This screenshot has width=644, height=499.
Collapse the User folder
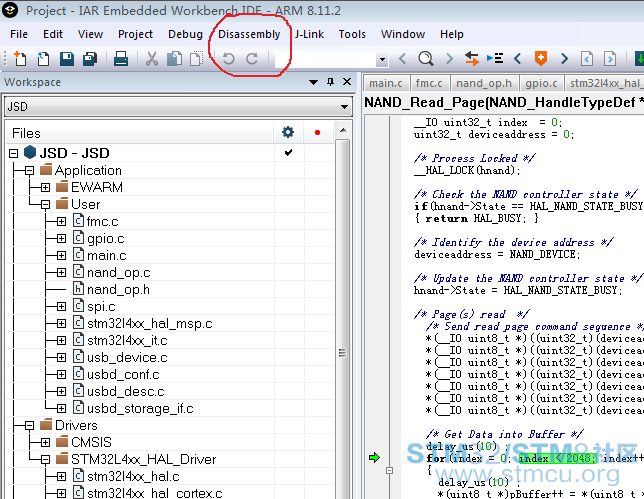coord(46,205)
